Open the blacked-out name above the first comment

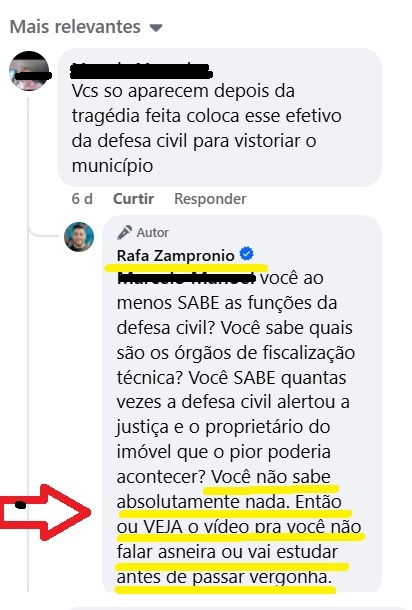tap(142, 70)
